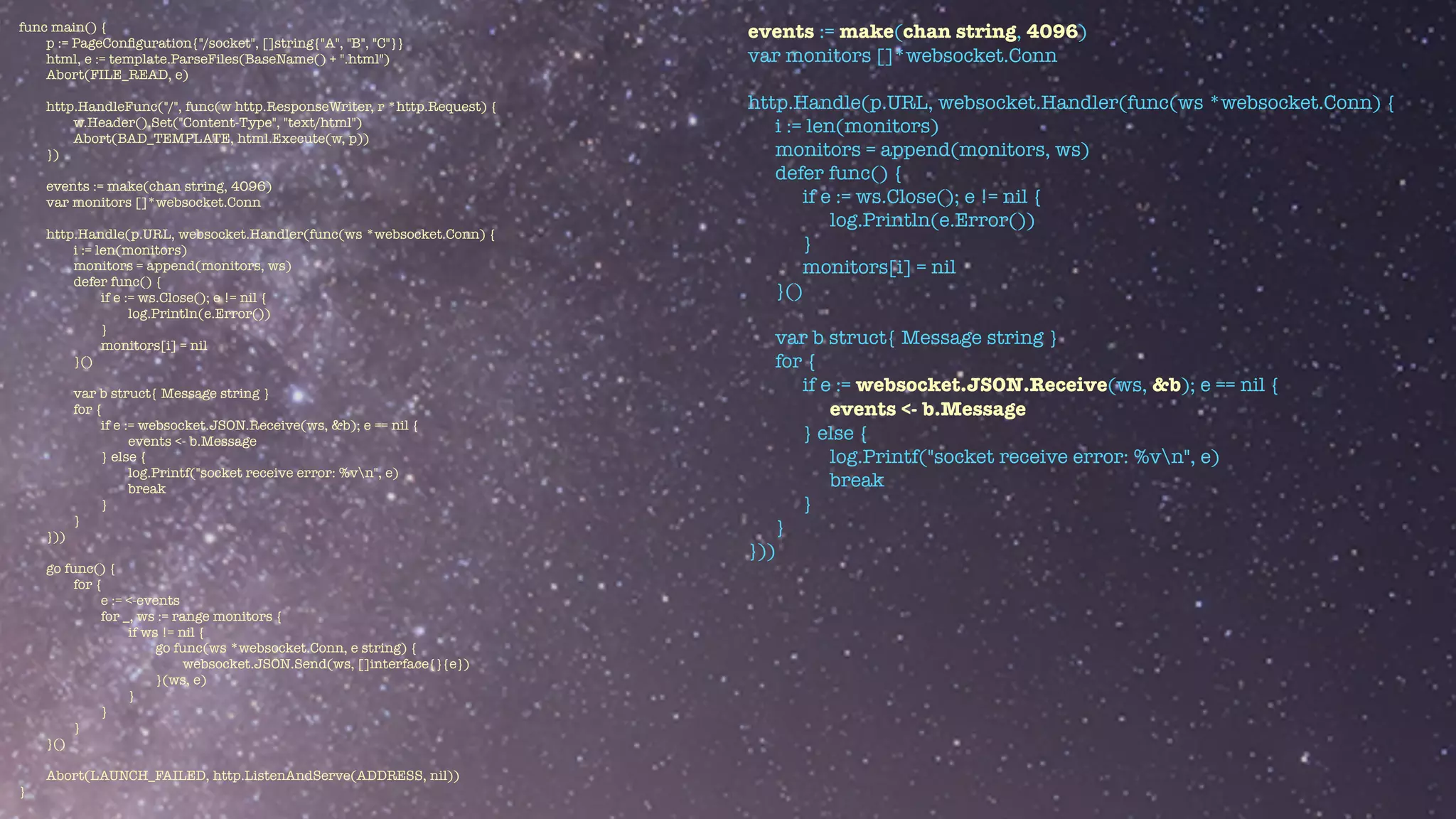
Task: Select the large blue "var b struct{ Message string }"
Action: click(916, 338)
